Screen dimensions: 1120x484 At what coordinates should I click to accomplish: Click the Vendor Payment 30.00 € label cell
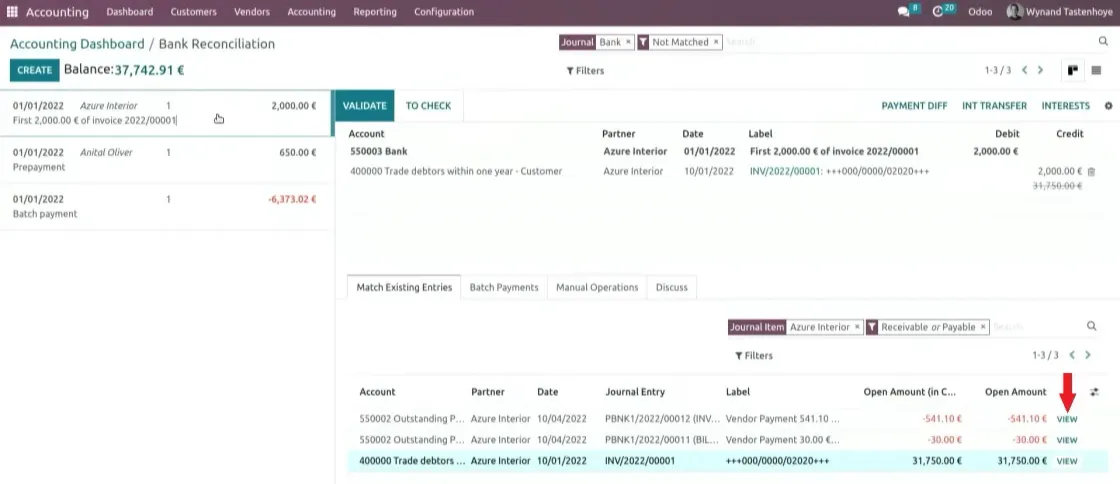(x=783, y=440)
